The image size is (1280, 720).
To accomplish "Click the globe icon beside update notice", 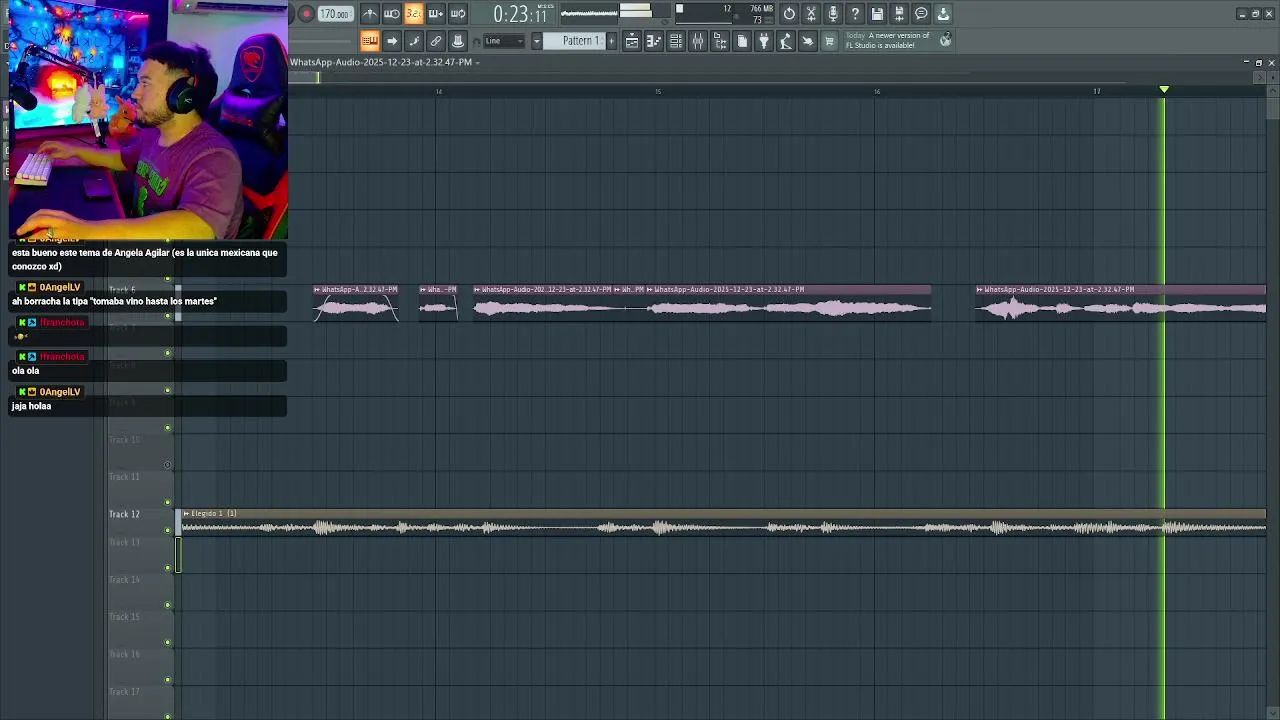I will (x=945, y=40).
